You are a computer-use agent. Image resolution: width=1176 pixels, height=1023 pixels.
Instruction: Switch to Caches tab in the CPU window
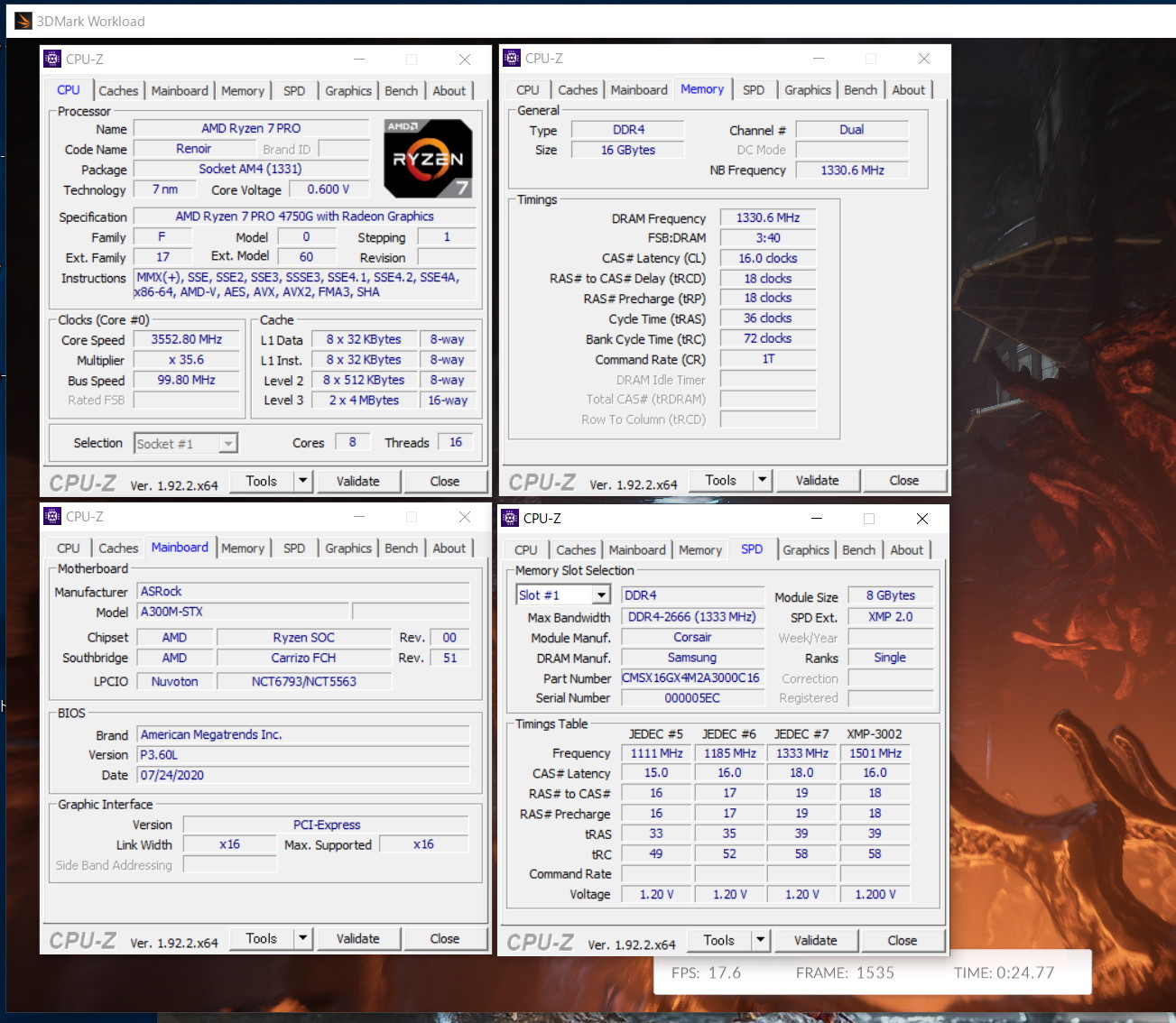(118, 91)
